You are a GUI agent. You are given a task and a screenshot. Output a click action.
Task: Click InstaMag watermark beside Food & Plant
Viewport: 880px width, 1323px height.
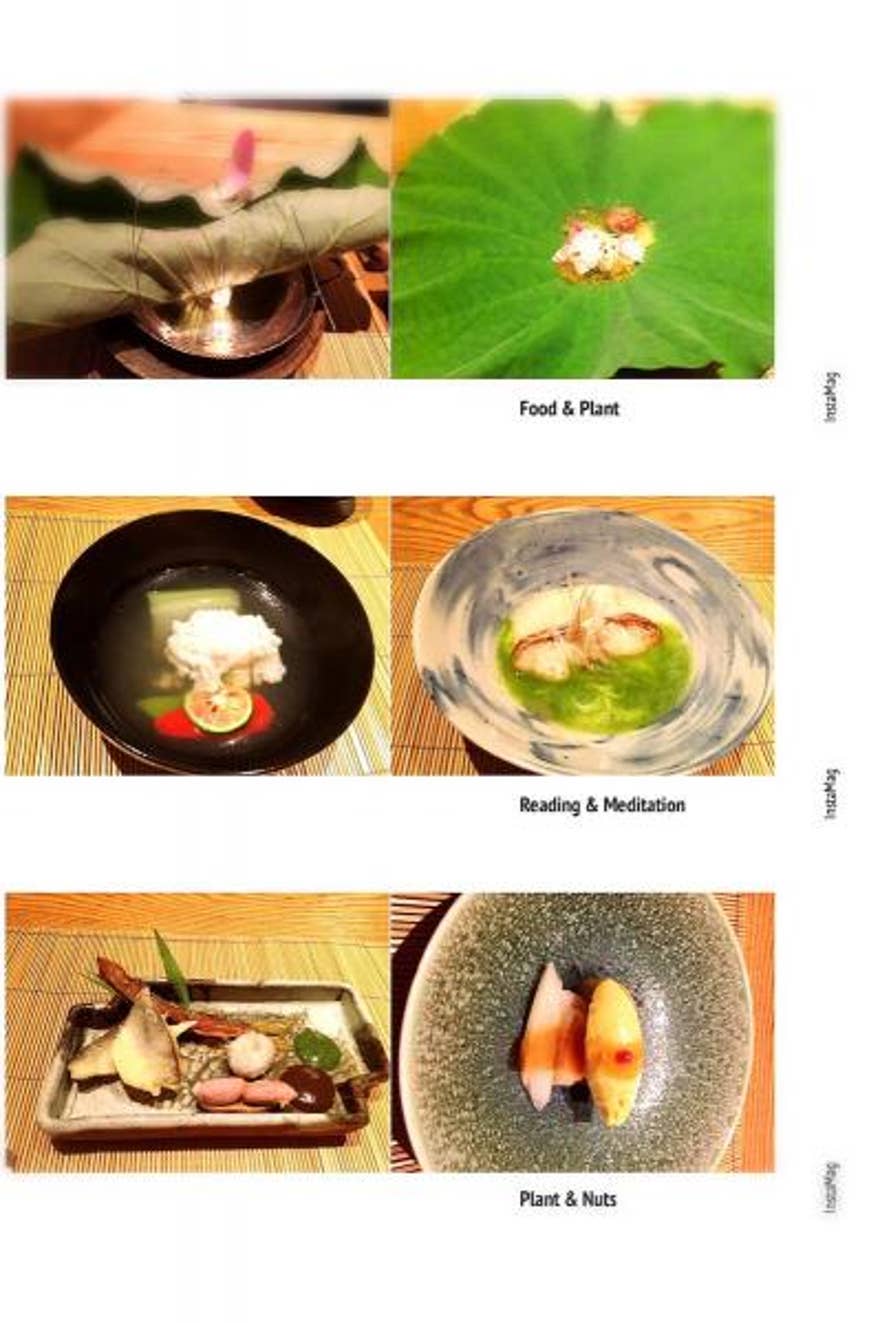(x=831, y=397)
